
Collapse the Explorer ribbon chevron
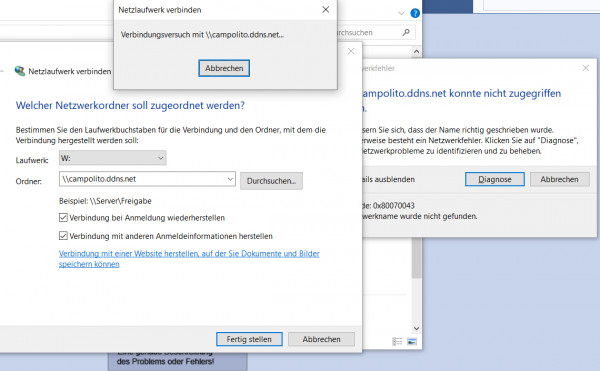pos(401,13)
